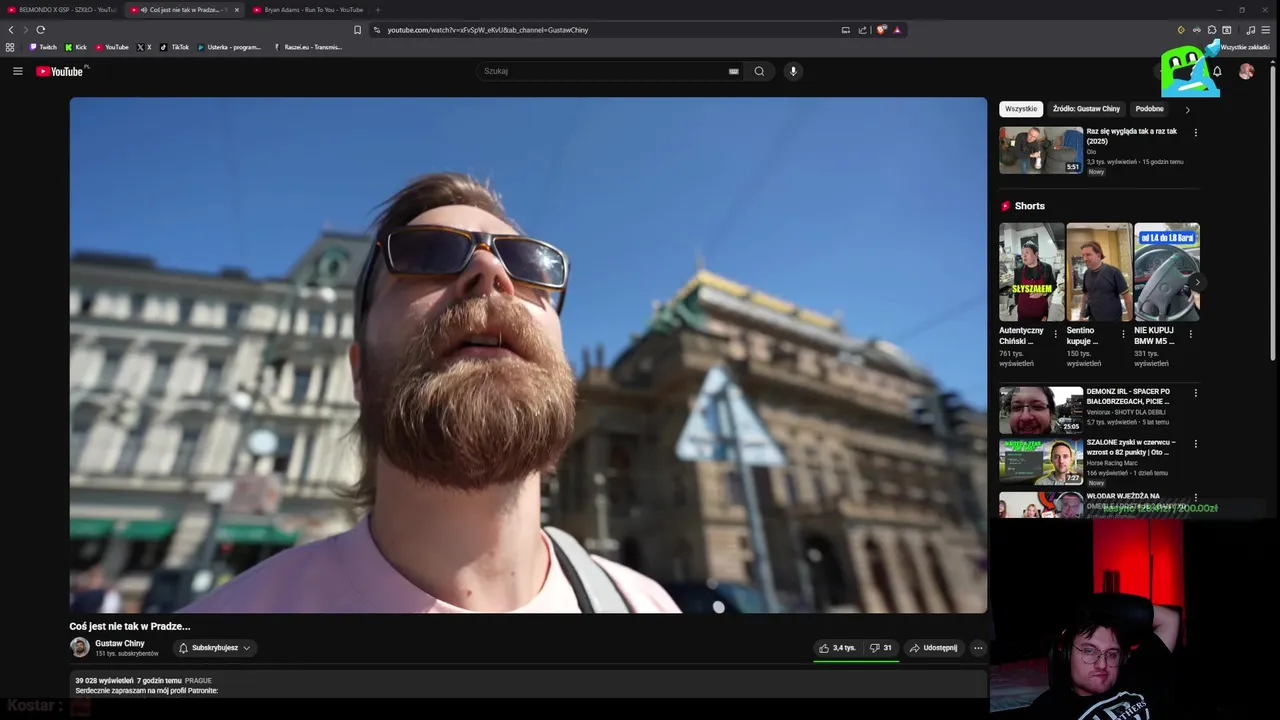Click the Udostępnij share button
Screen dimensions: 1280x720
933,648
